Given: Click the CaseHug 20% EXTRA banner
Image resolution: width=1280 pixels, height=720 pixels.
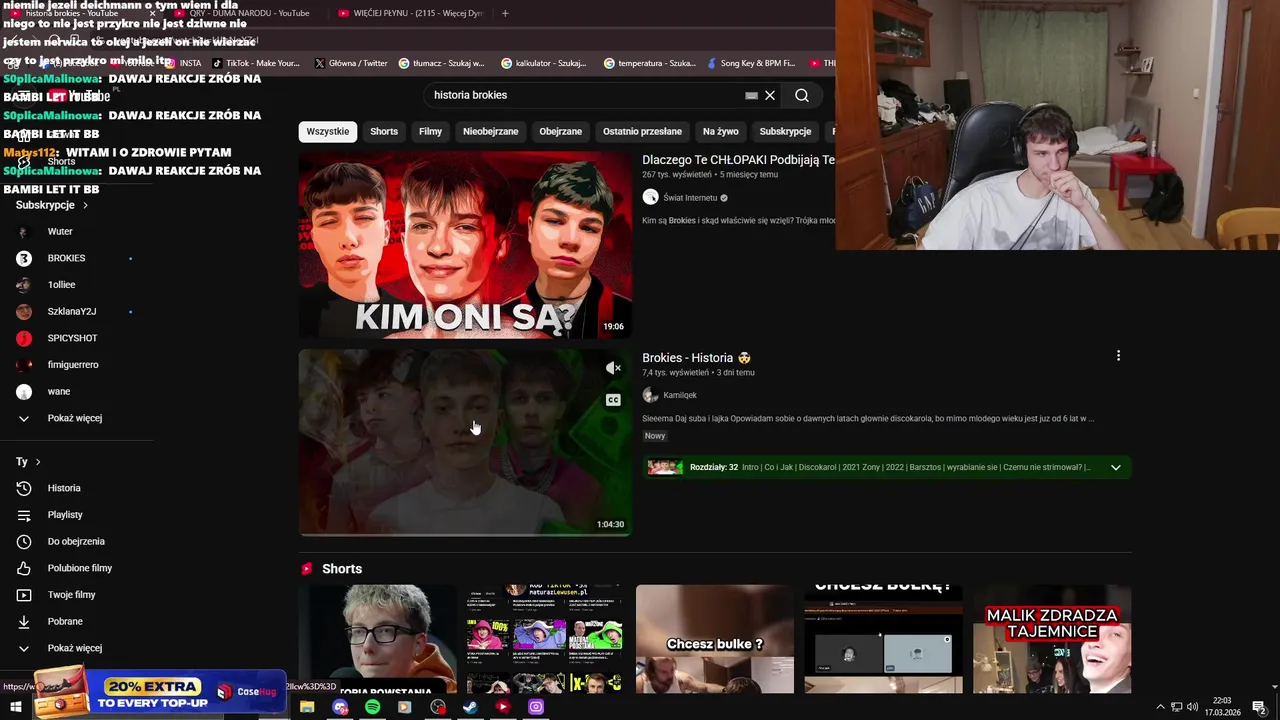Looking at the screenshot, I should 160,692.
